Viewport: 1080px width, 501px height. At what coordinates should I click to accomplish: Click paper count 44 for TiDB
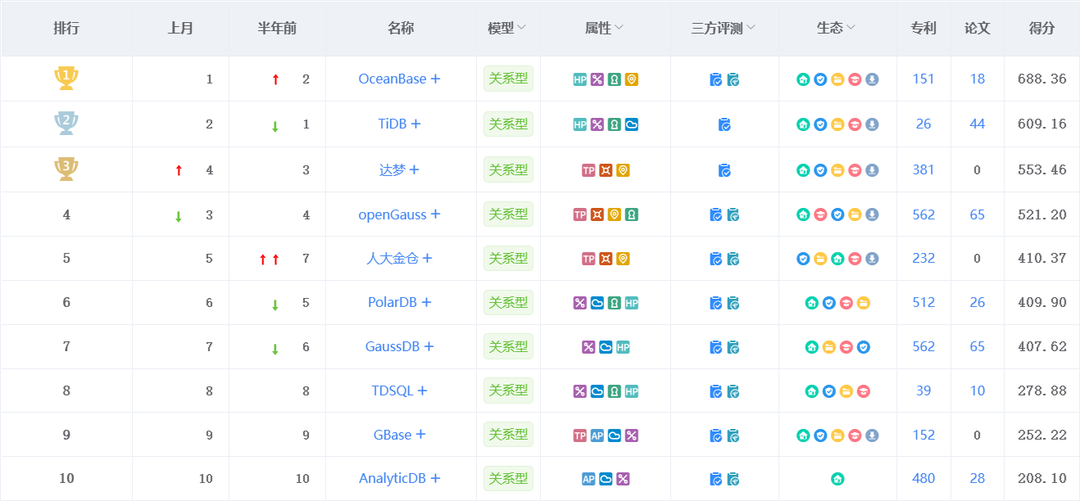(977, 125)
